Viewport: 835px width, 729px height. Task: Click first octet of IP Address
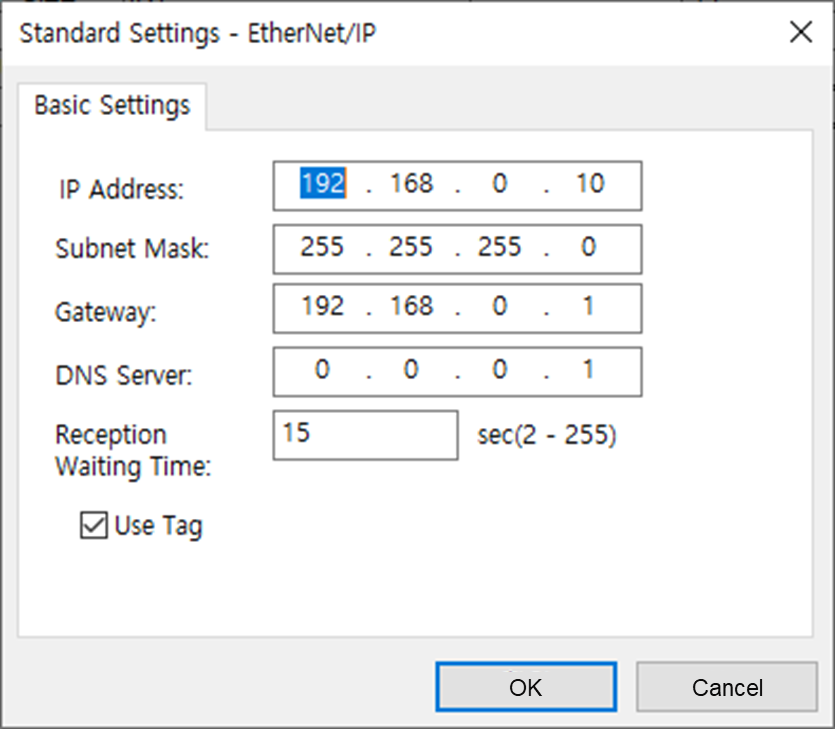(x=321, y=185)
